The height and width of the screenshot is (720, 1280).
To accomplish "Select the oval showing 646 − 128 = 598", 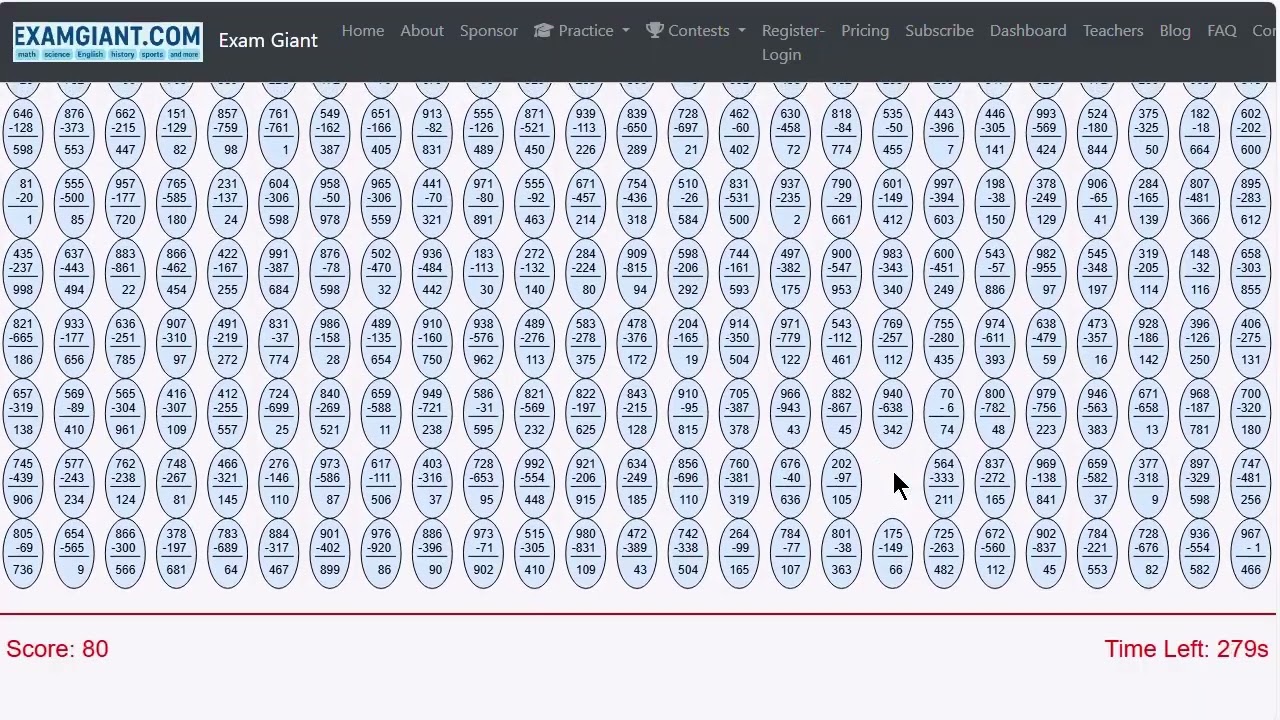I will [23, 132].
